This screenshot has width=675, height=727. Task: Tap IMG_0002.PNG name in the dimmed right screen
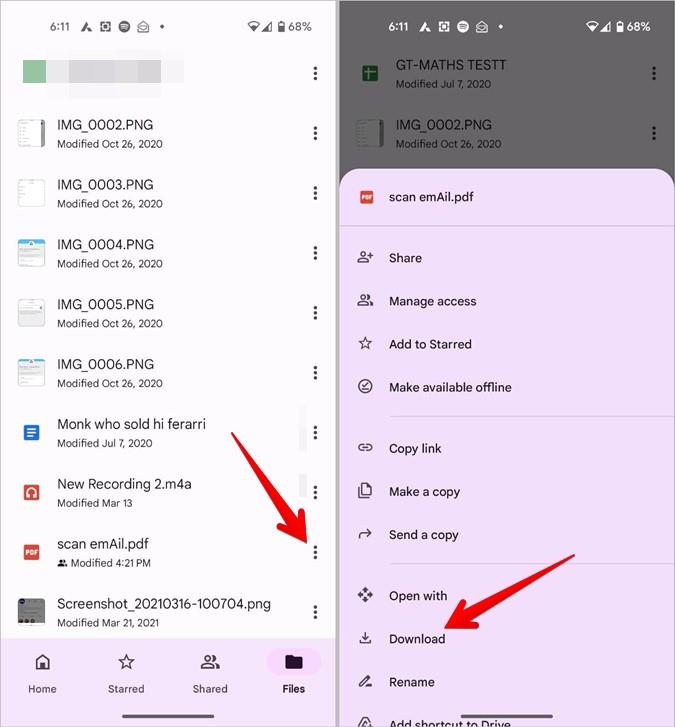444,125
